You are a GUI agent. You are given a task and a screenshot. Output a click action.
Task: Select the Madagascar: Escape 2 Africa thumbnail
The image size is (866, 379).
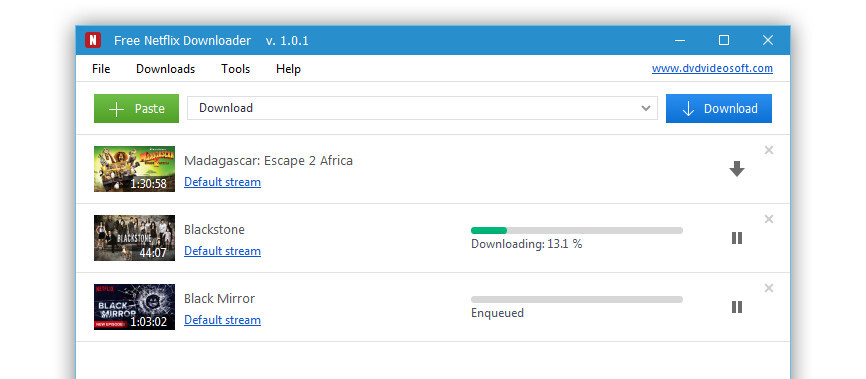point(134,169)
